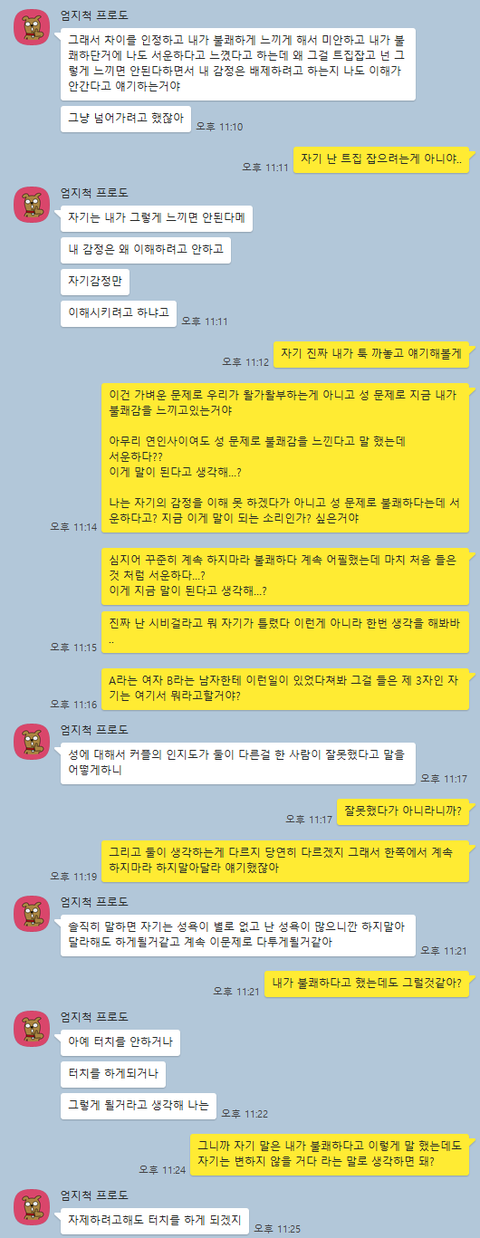The image size is (480, 1238).
Task: Select the "그냥 넘어가려고 했잖아" message bubble
Action: [125, 118]
